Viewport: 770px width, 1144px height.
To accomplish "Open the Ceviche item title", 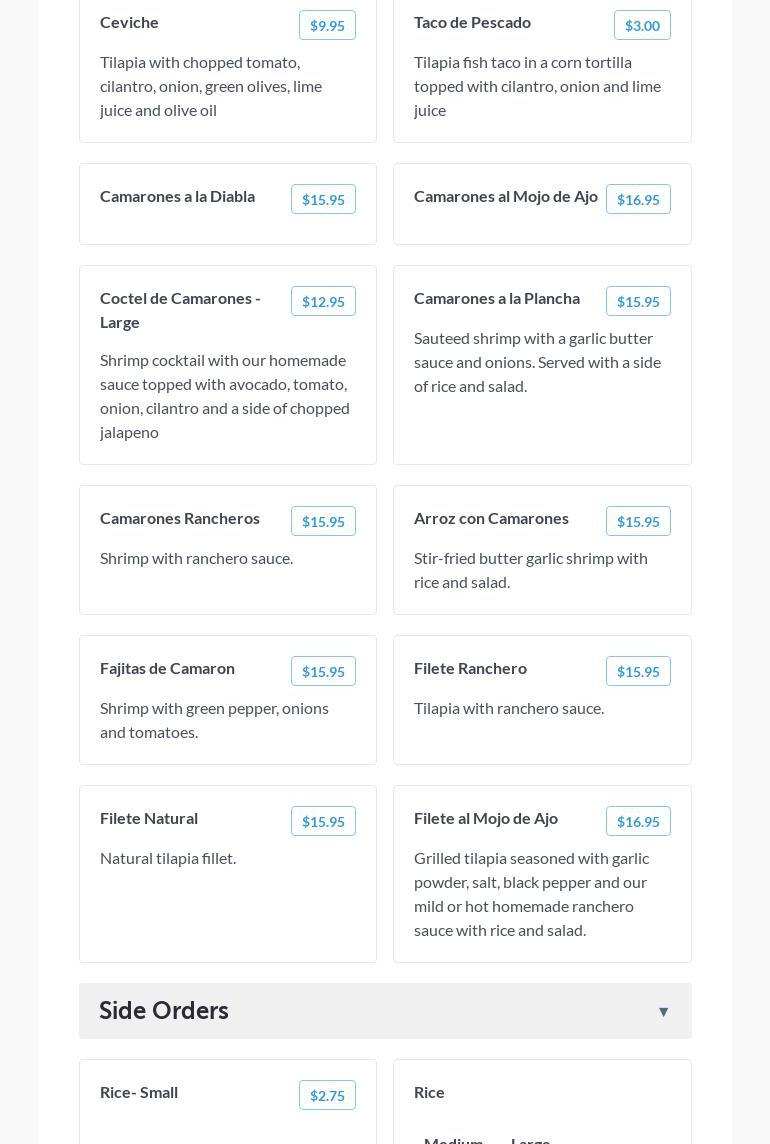I will pyautogui.click(x=129, y=22).
